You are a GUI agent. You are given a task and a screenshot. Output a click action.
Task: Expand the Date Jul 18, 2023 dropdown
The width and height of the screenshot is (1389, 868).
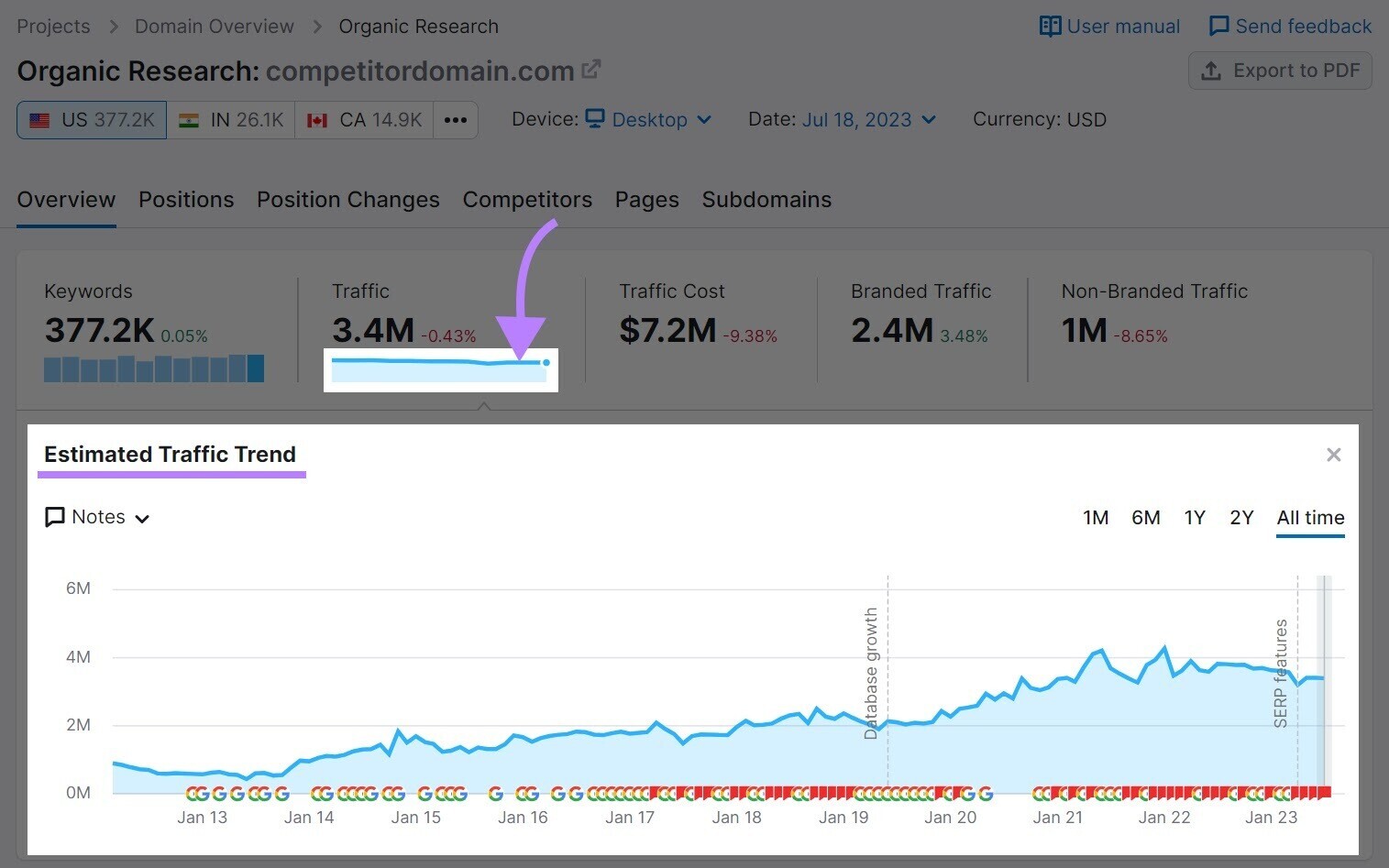click(857, 119)
